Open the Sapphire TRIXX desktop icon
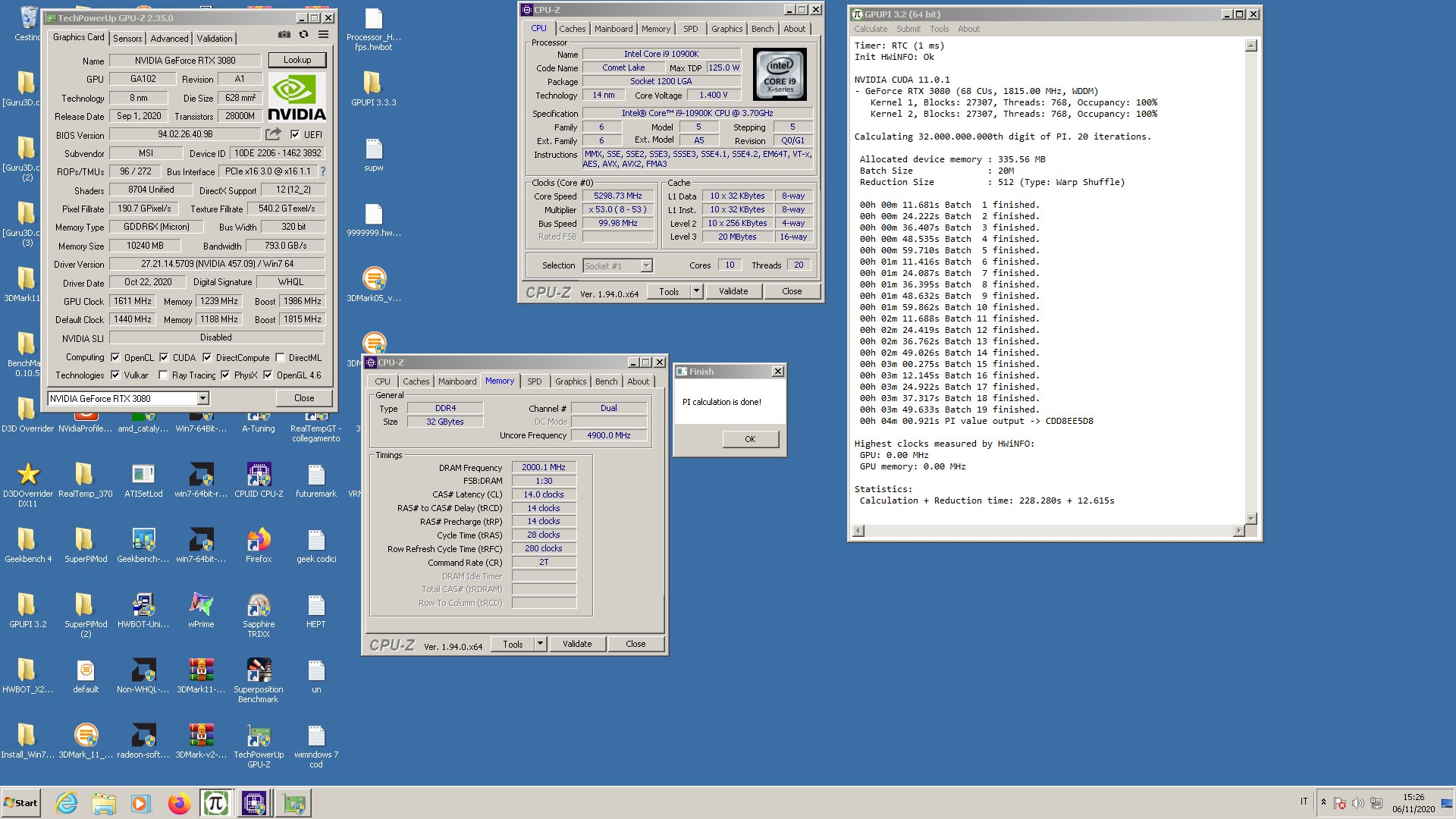This screenshot has width=1456, height=819. click(x=259, y=615)
